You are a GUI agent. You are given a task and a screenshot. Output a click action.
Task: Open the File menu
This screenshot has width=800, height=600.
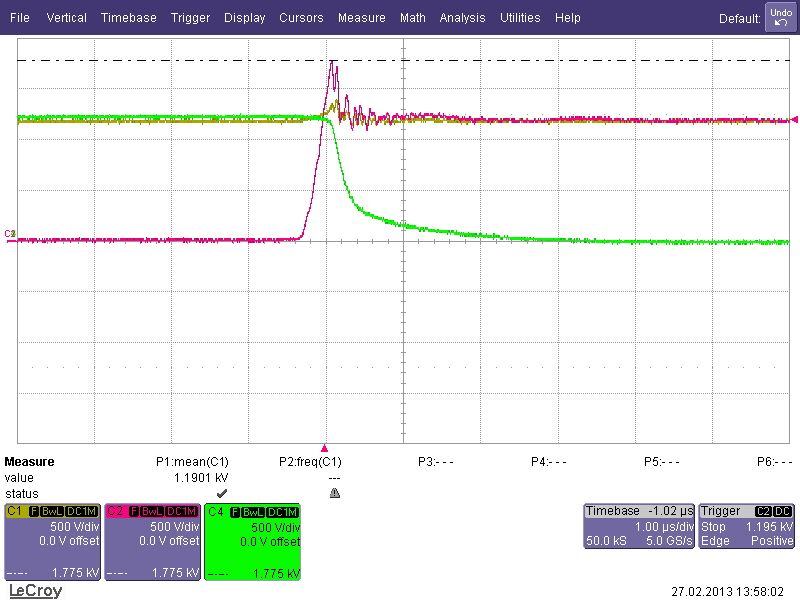coord(19,17)
